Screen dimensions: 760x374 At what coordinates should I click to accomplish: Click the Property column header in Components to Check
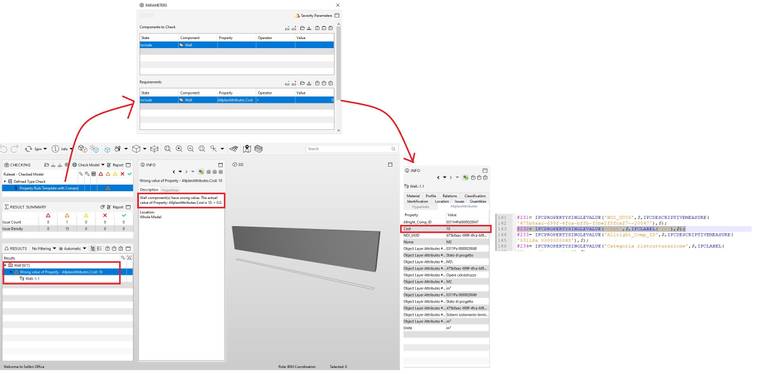tap(226, 37)
